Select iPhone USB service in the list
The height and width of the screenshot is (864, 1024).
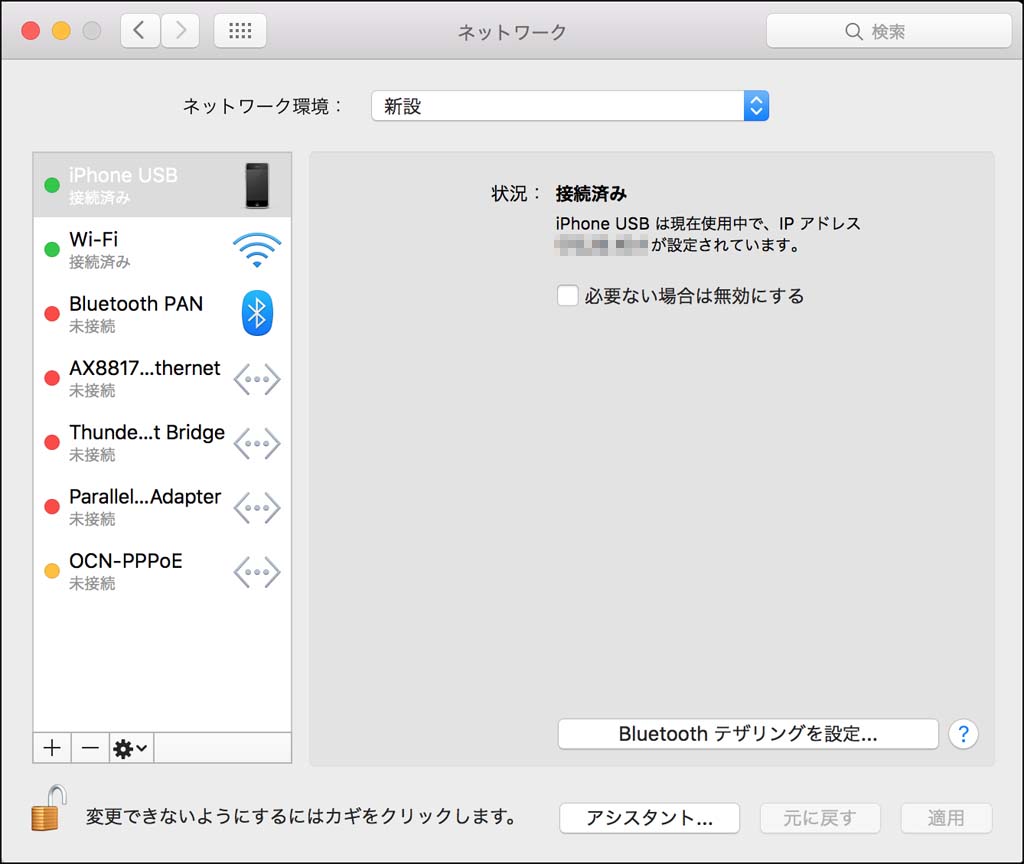162,185
